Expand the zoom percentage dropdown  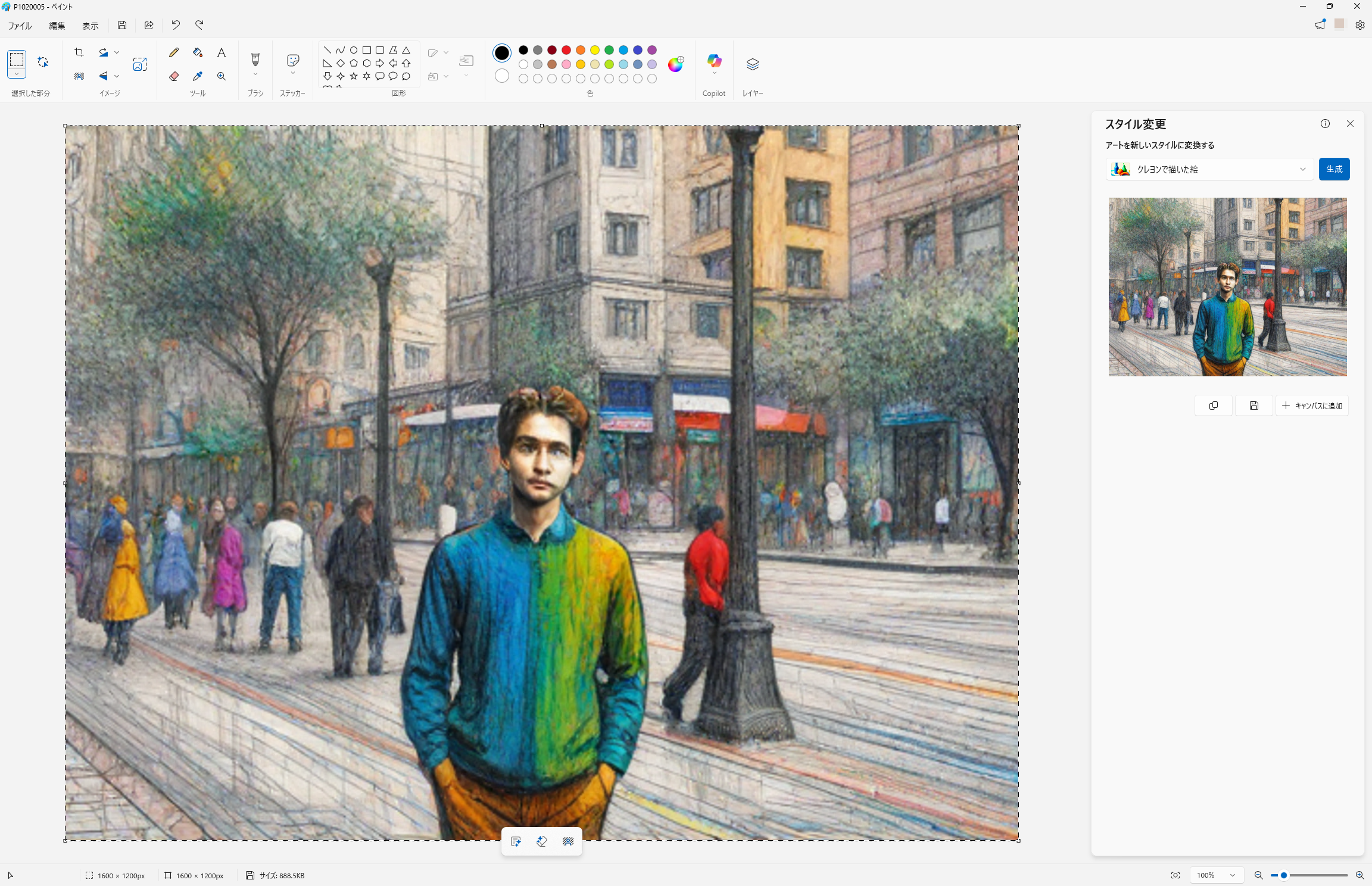pos(1231,875)
